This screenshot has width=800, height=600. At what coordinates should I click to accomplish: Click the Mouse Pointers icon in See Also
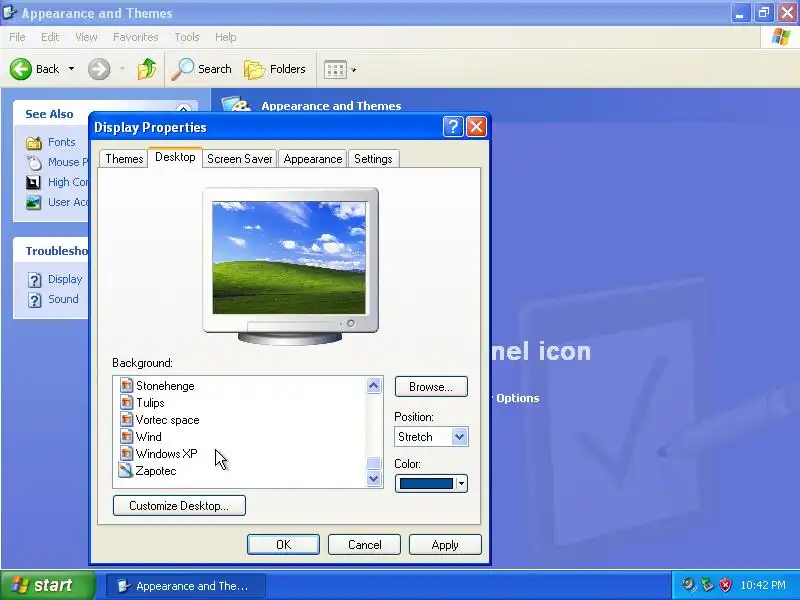click(34, 162)
